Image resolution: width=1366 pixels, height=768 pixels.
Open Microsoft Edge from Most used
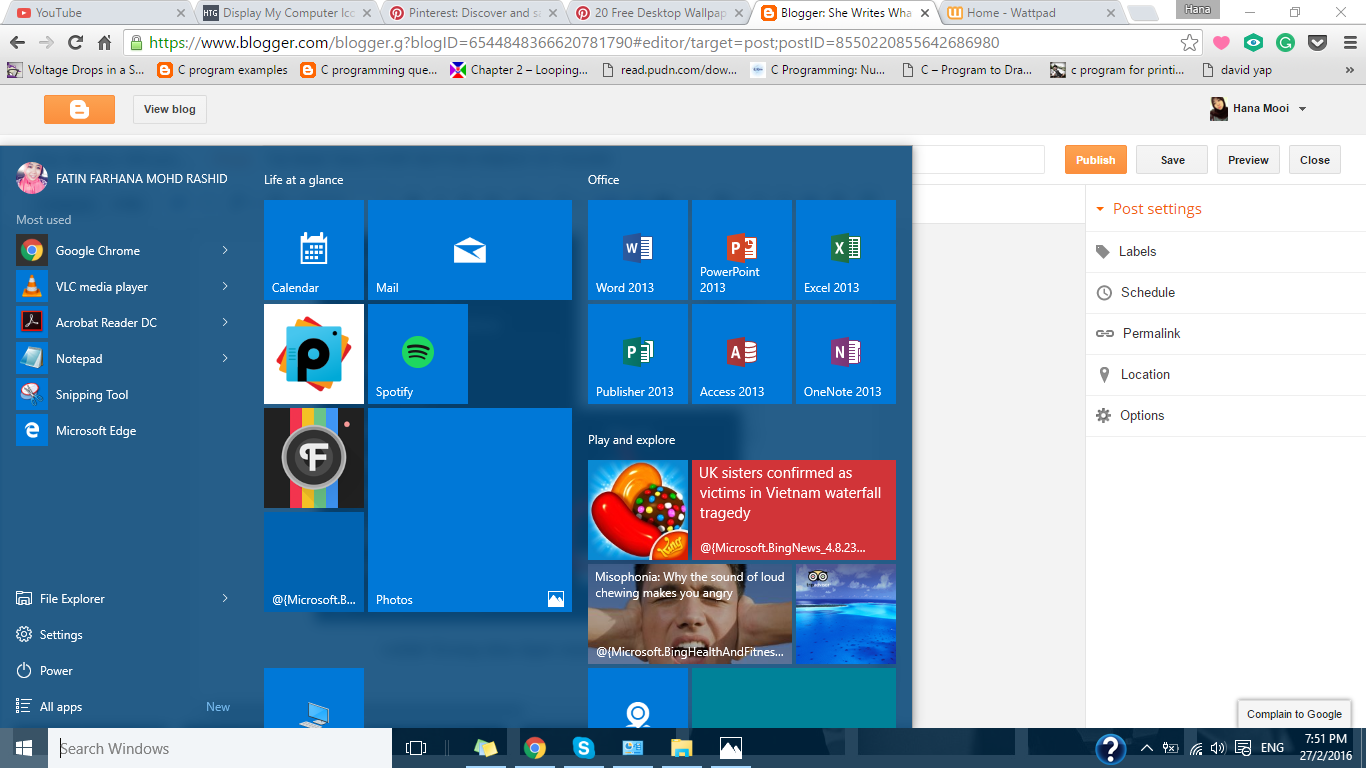[x=124, y=430]
